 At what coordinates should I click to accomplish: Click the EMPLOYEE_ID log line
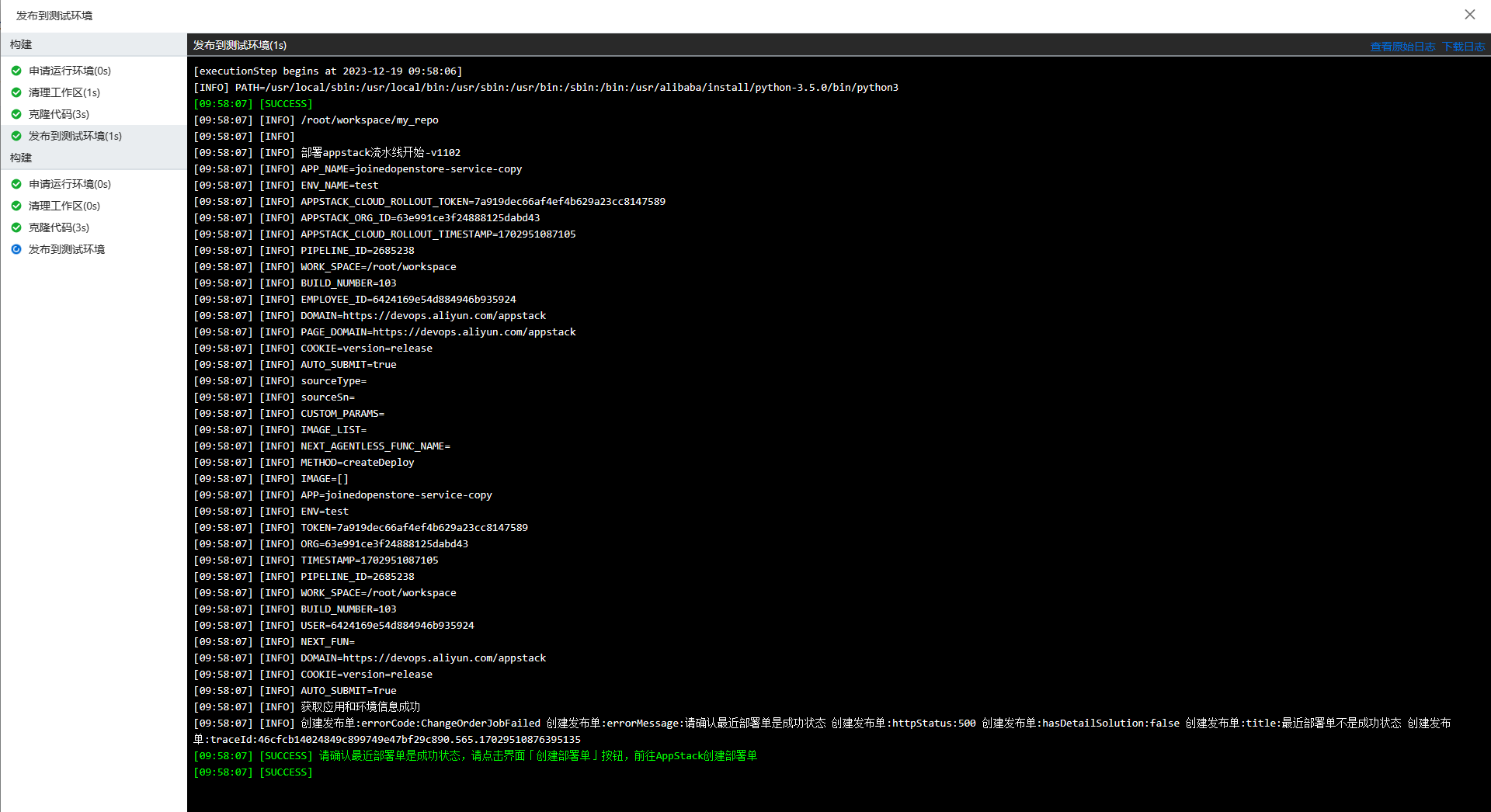(355, 299)
